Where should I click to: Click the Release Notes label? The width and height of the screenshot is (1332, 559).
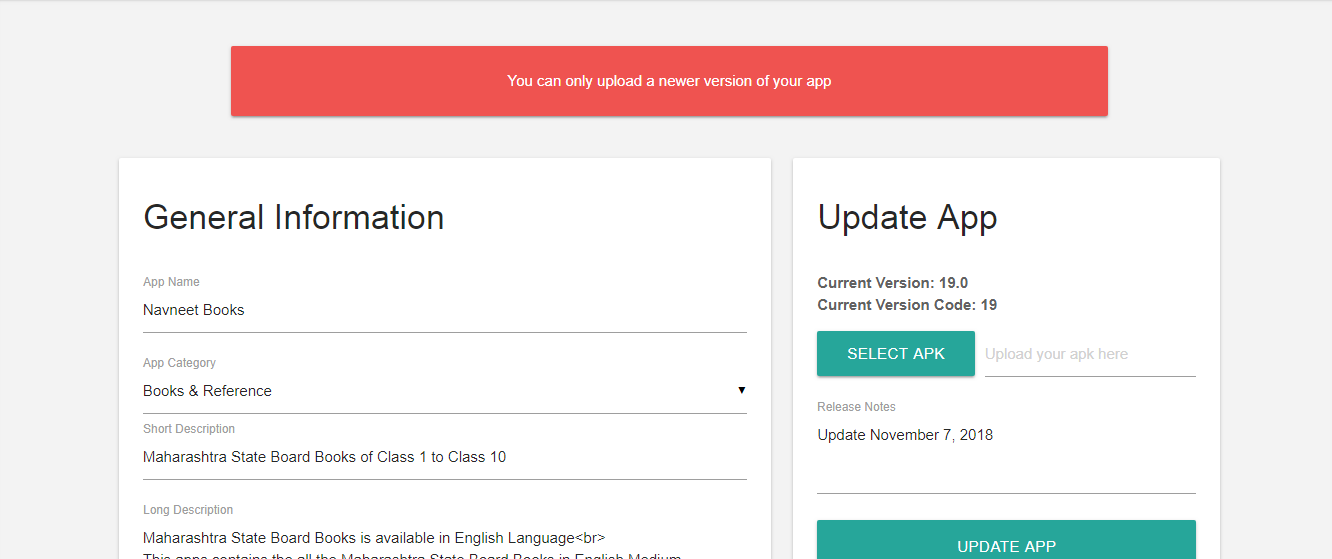856,407
